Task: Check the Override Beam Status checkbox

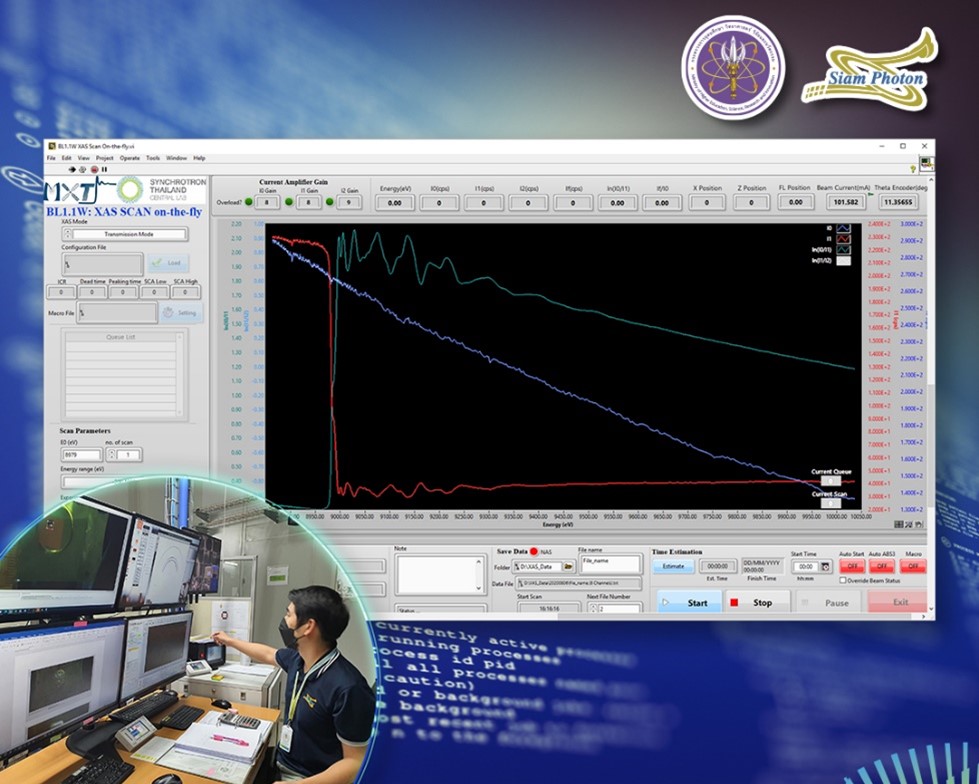Action: point(843,581)
